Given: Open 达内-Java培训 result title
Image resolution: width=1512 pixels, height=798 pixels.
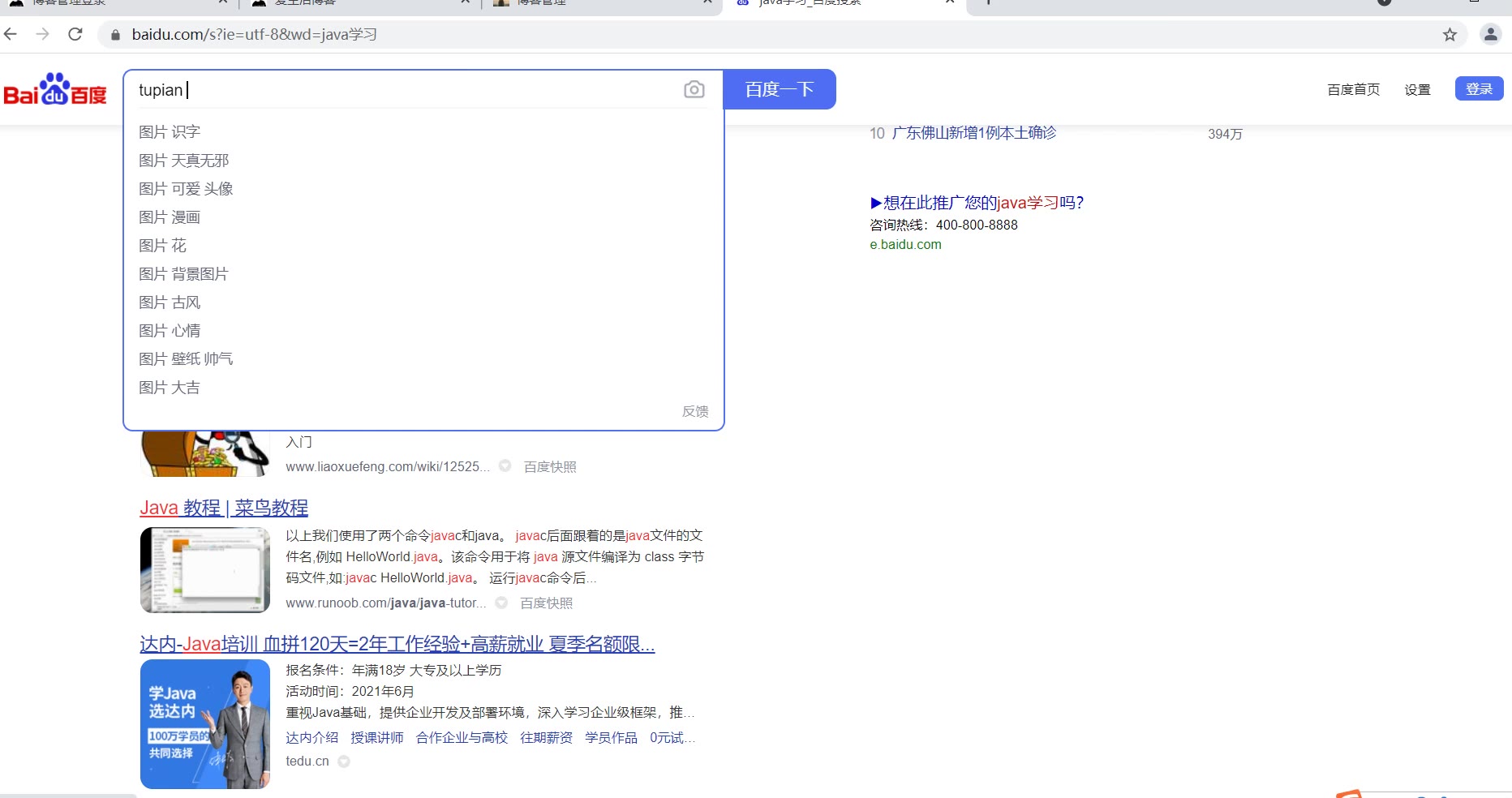Looking at the screenshot, I should (x=397, y=644).
